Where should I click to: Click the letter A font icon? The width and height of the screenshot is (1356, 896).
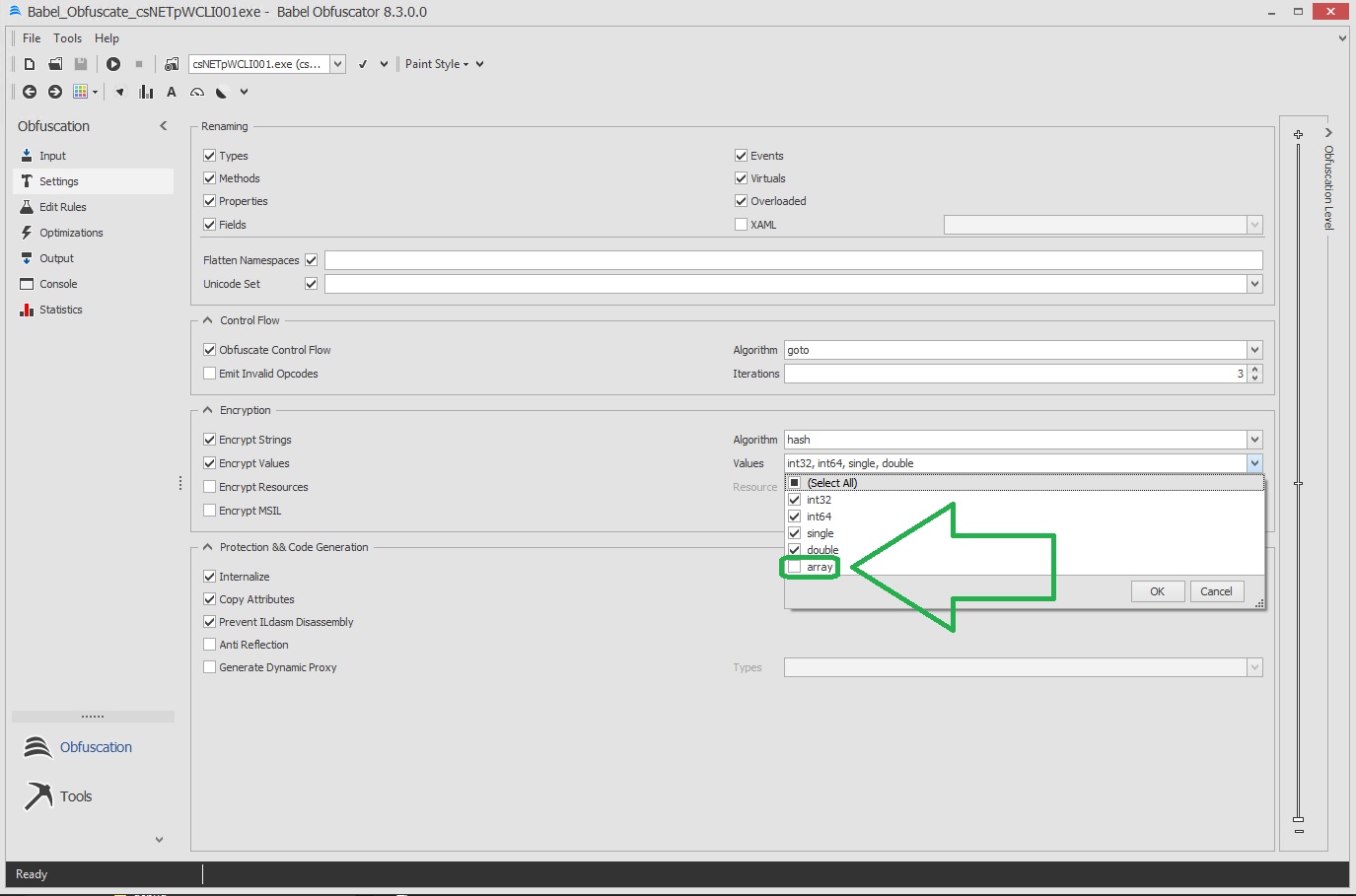172,92
